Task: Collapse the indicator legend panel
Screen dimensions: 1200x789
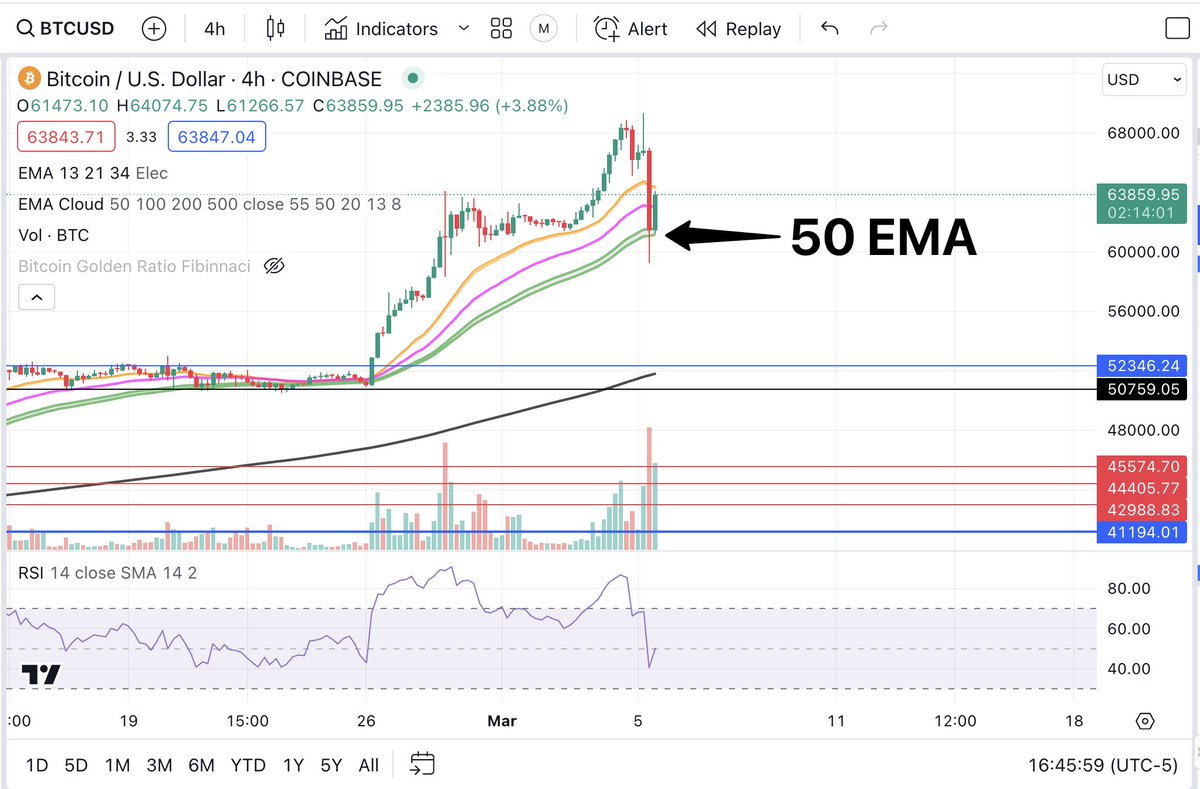Action: [36, 297]
